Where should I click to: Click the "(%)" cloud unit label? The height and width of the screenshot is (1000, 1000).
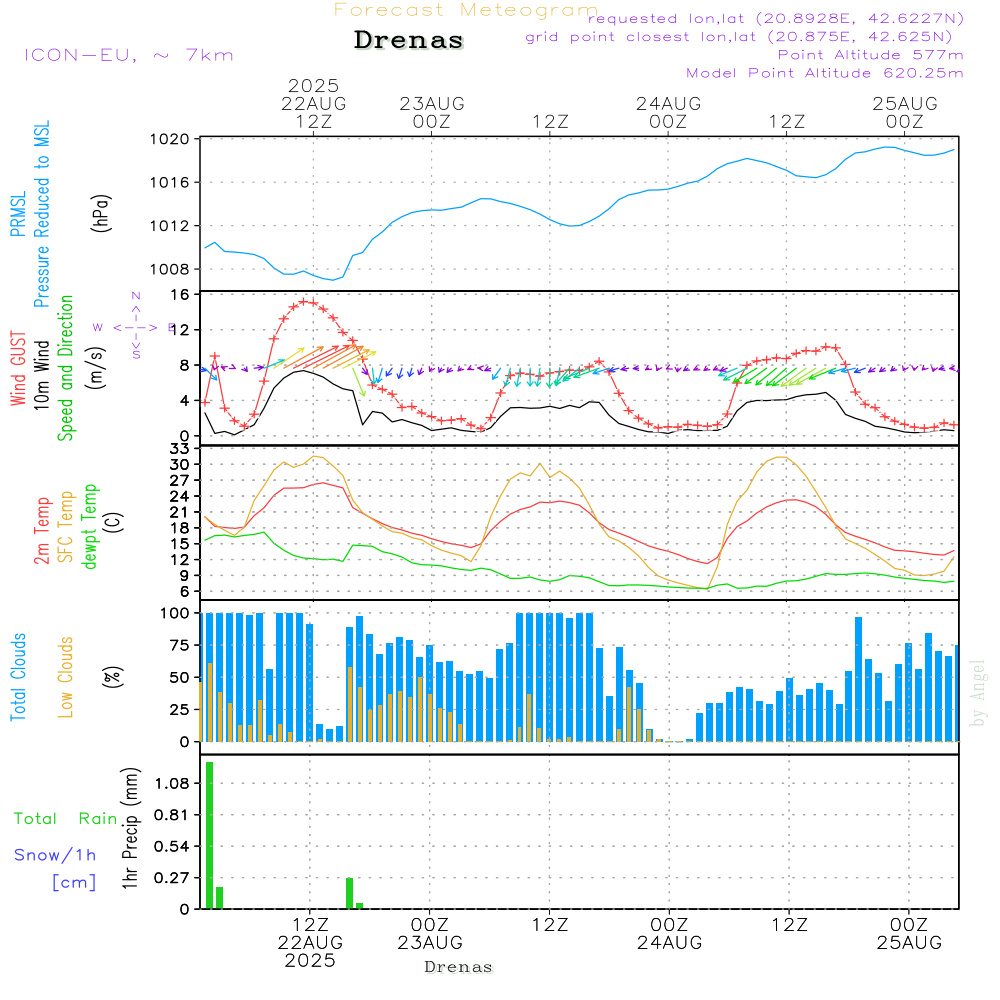click(x=113, y=677)
